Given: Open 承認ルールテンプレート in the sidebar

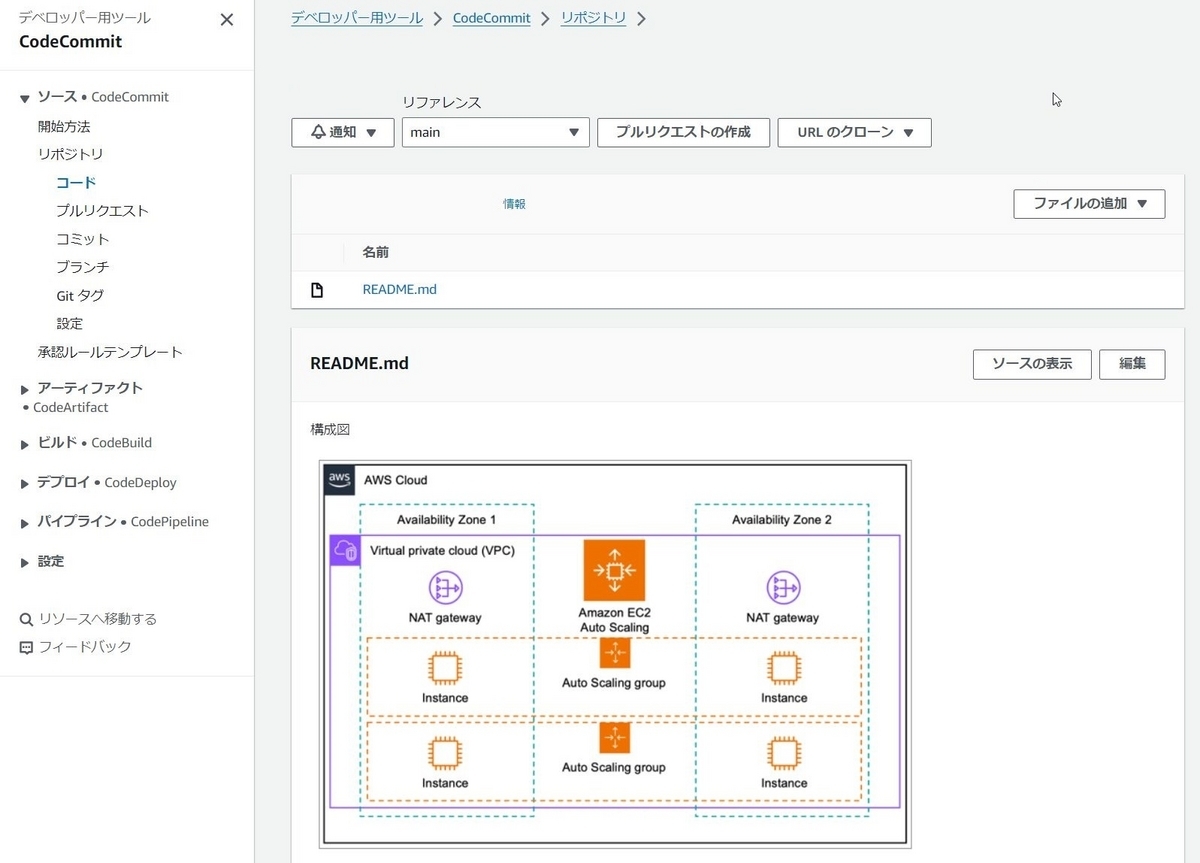Looking at the screenshot, I should [x=110, y=352].
